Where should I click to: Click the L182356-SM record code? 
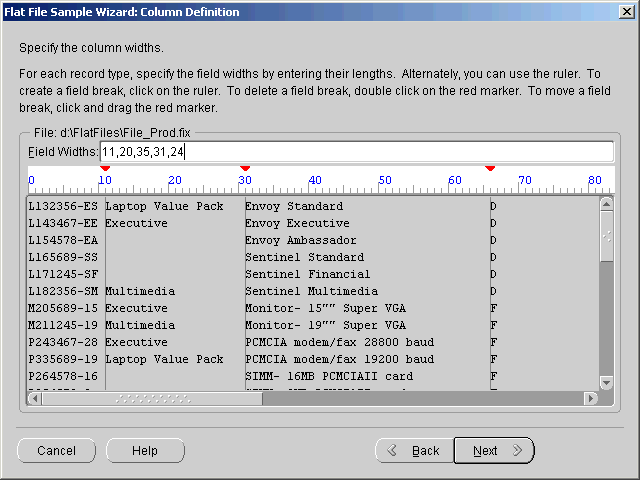63,291
